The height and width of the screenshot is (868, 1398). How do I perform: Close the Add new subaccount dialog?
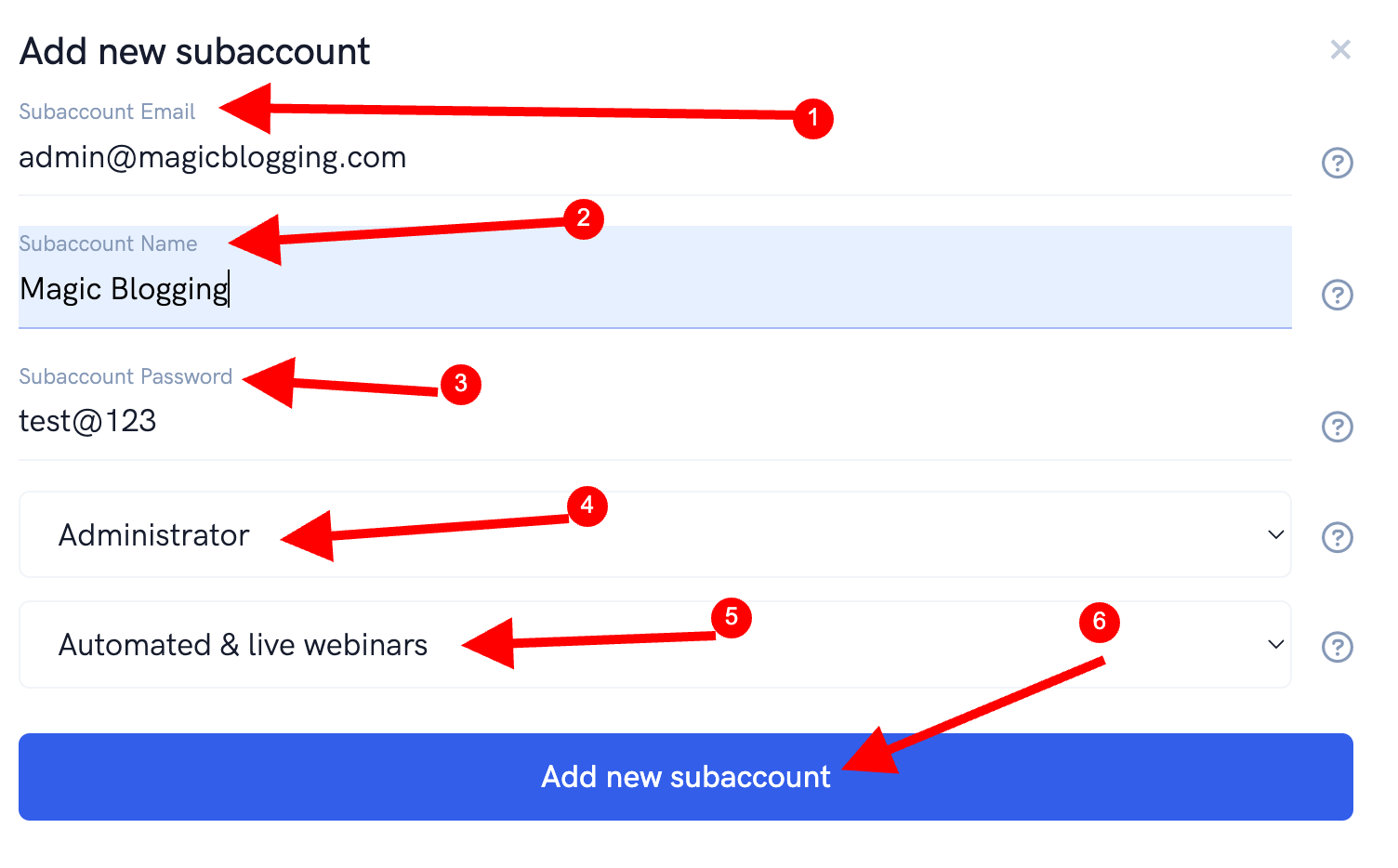click(x=1339, y=49)
